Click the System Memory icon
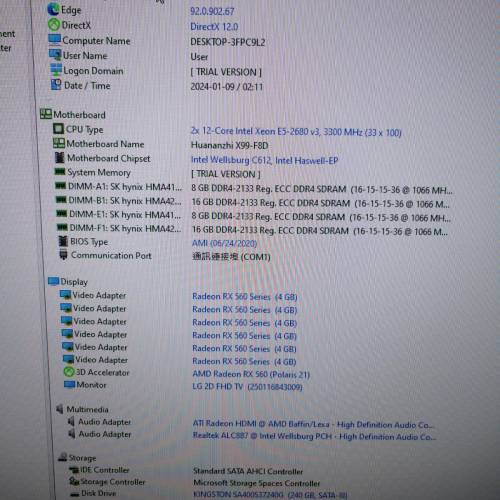 [x=60, y=172]
